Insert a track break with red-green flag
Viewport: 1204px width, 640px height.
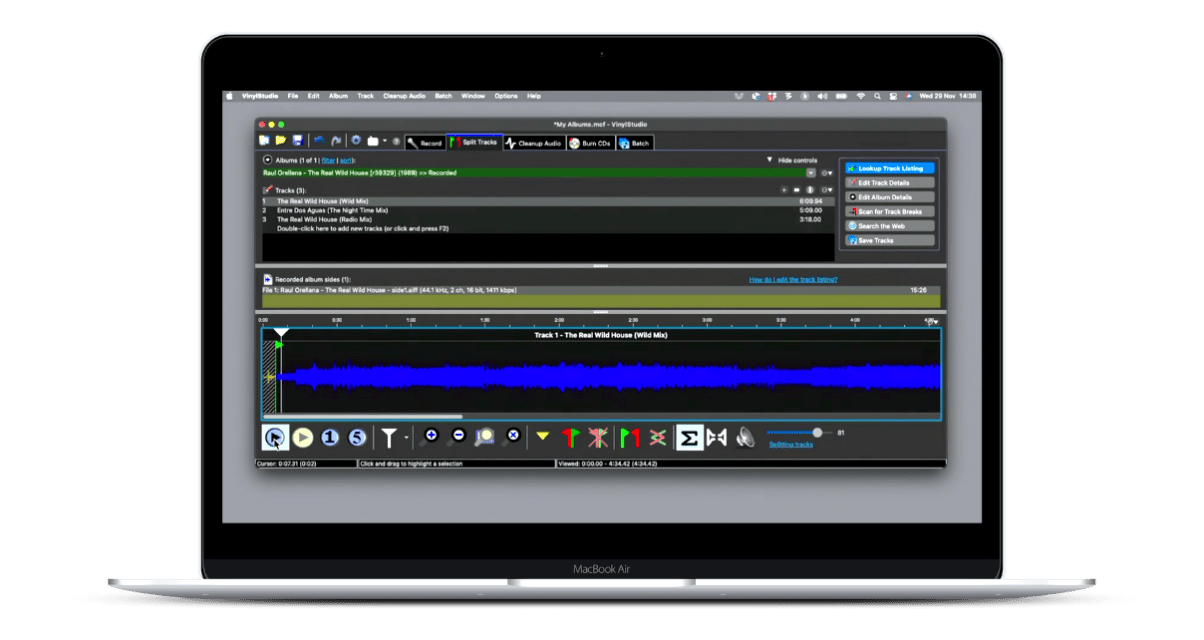pyautogui.click(x=570, y=437)
